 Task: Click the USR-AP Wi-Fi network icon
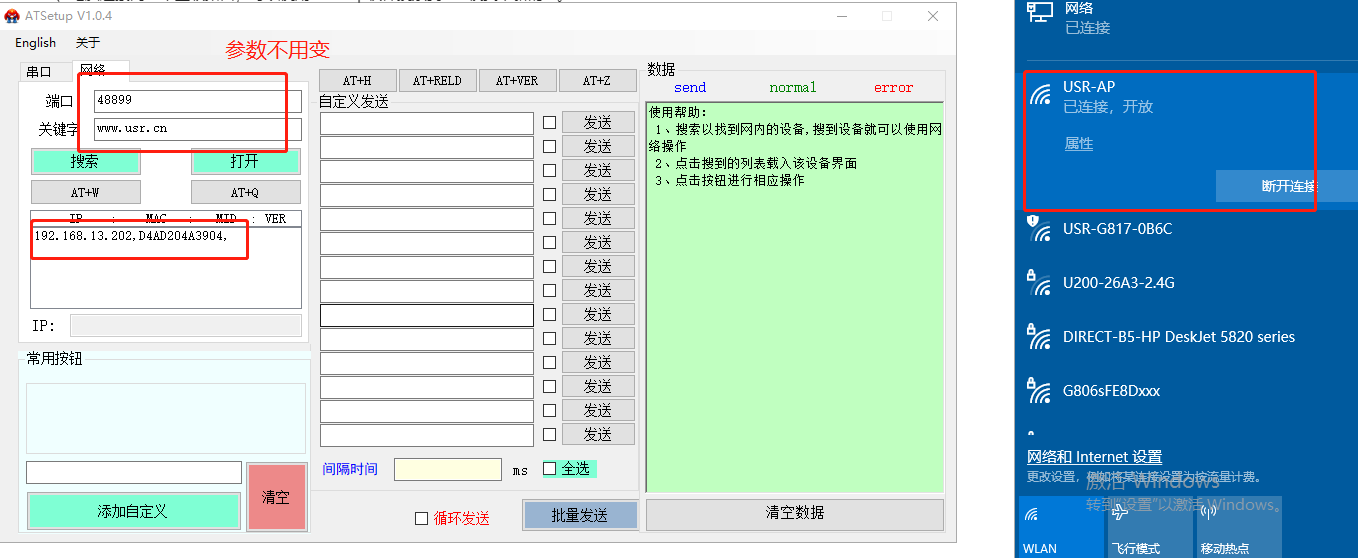click(1041, 94)
